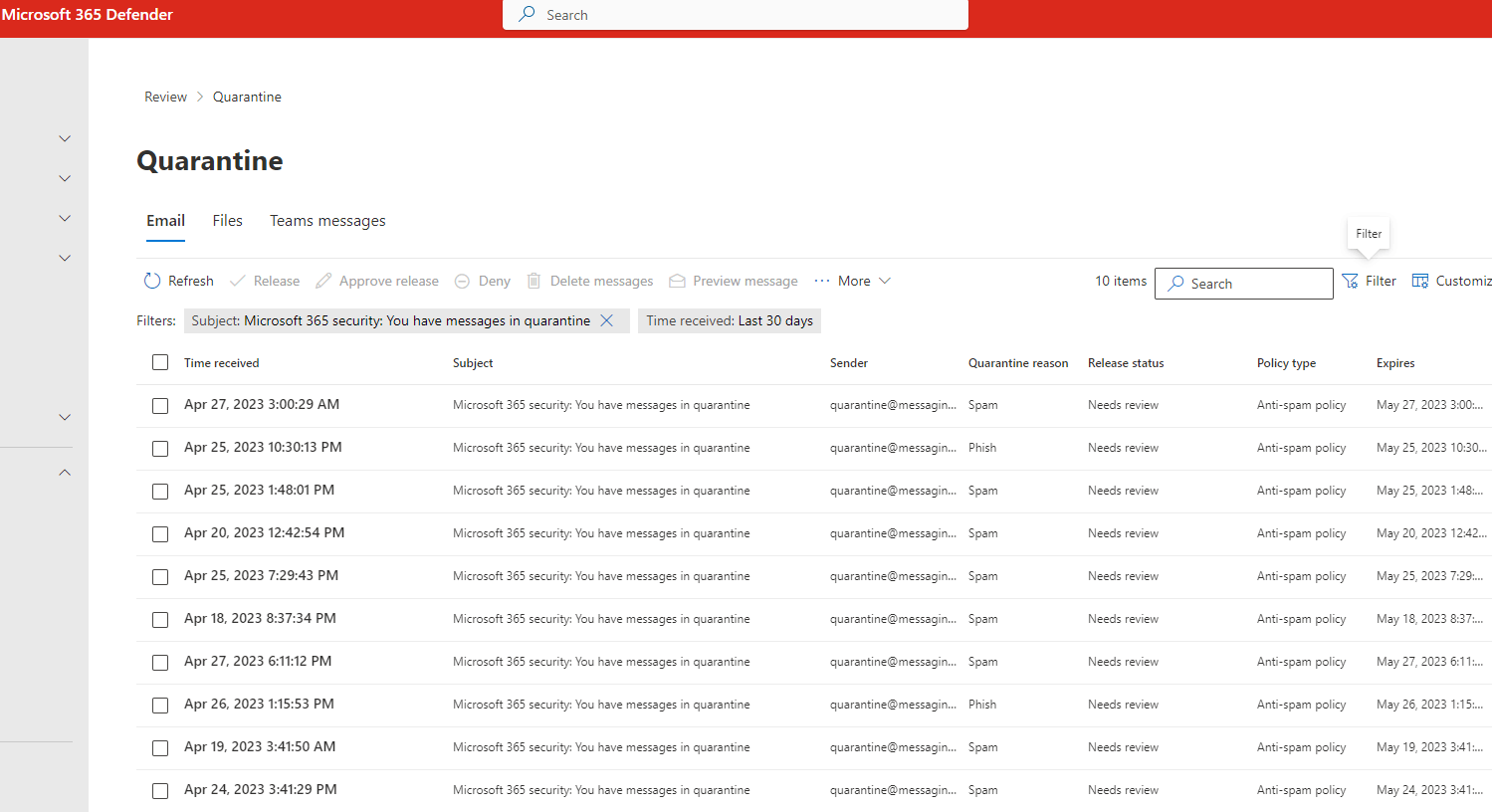Click Delete messages trash button
This screenshot has width=1492, height=812.
point(590,281)
